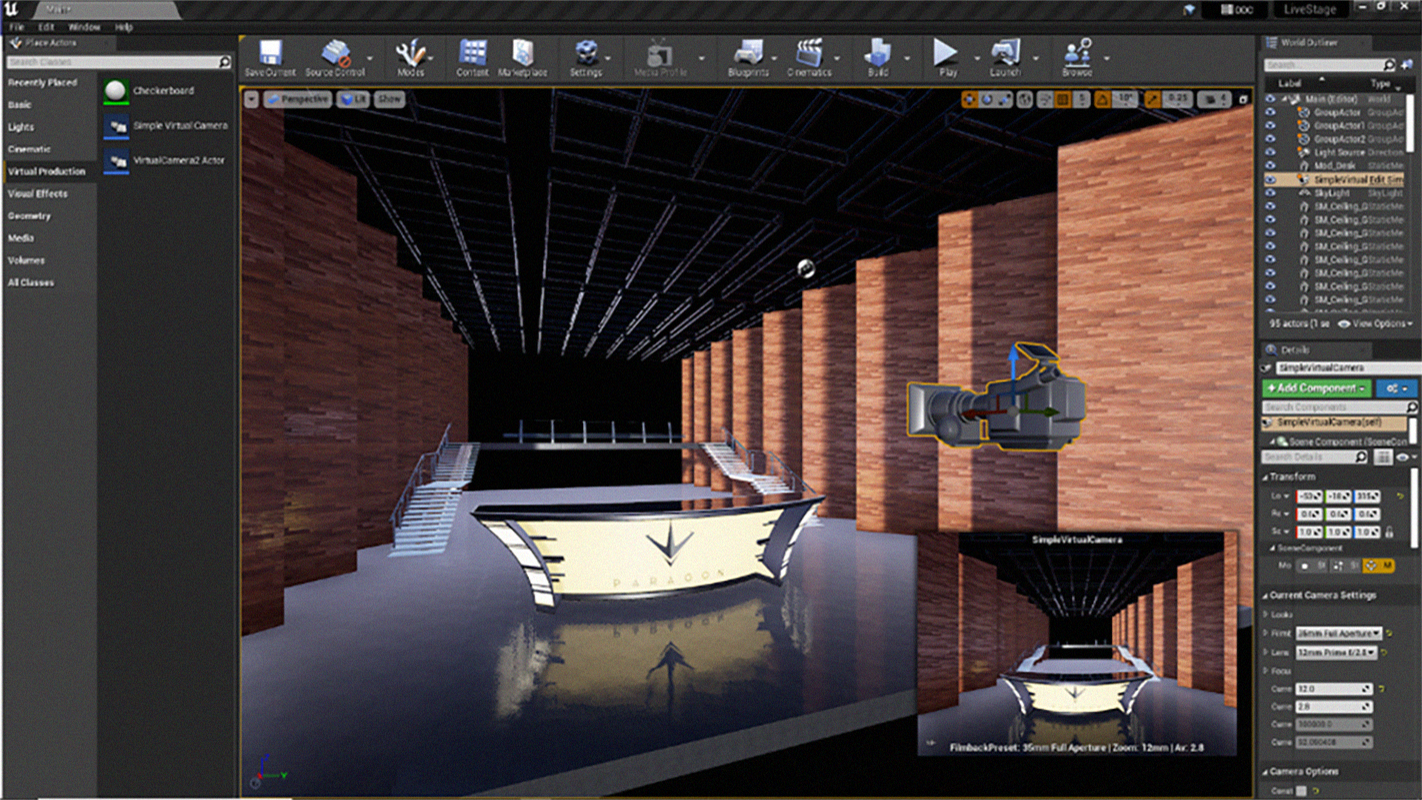Viewport: 1422px width, 800px height.
Task: Click the surface snapping icon in viewport
Action: coord(1043,99)
